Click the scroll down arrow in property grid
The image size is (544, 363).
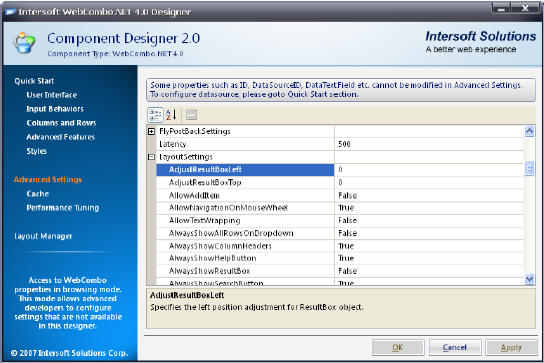tap(529, 279)
